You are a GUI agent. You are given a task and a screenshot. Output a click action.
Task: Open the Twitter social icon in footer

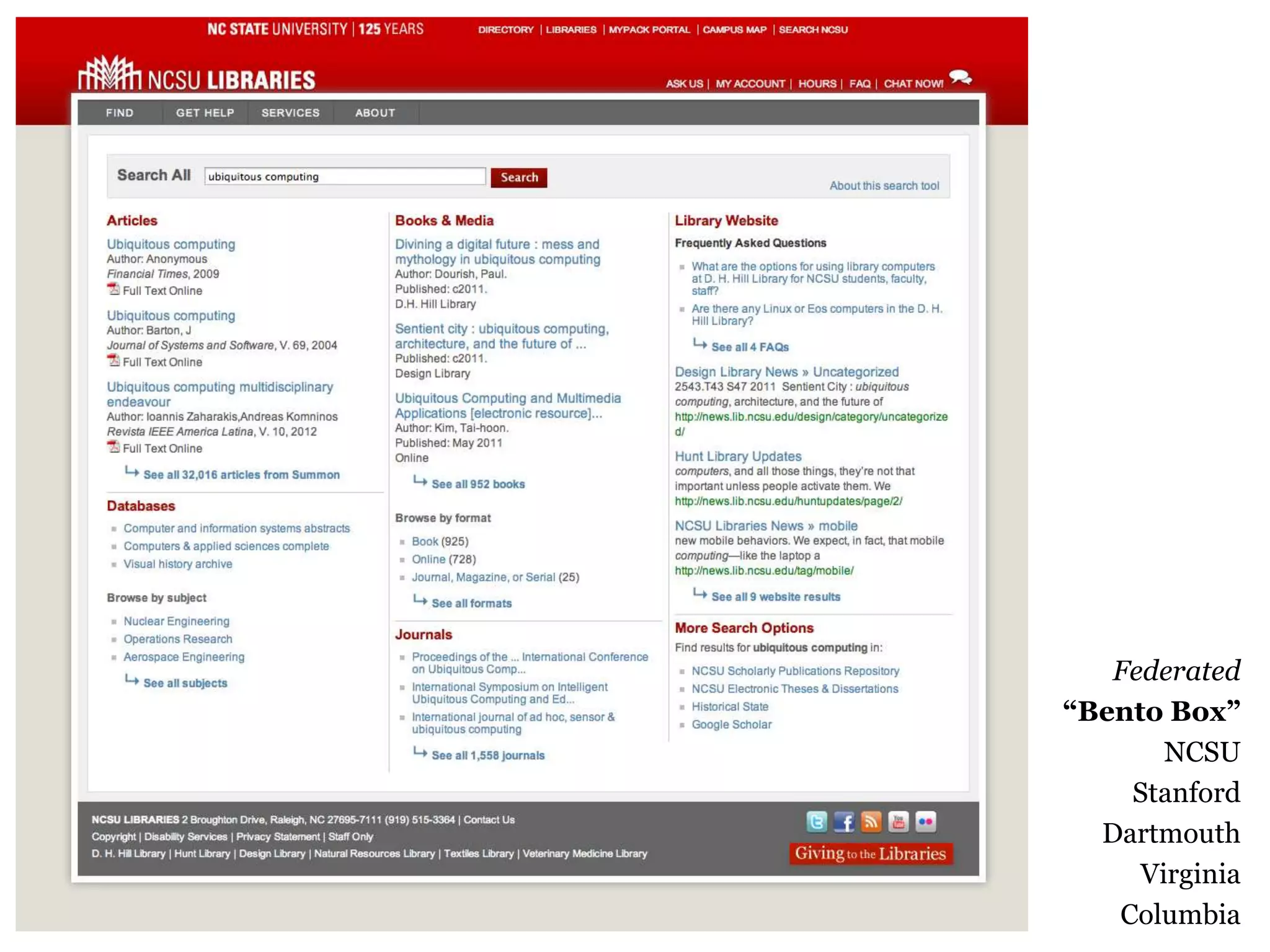817,822
